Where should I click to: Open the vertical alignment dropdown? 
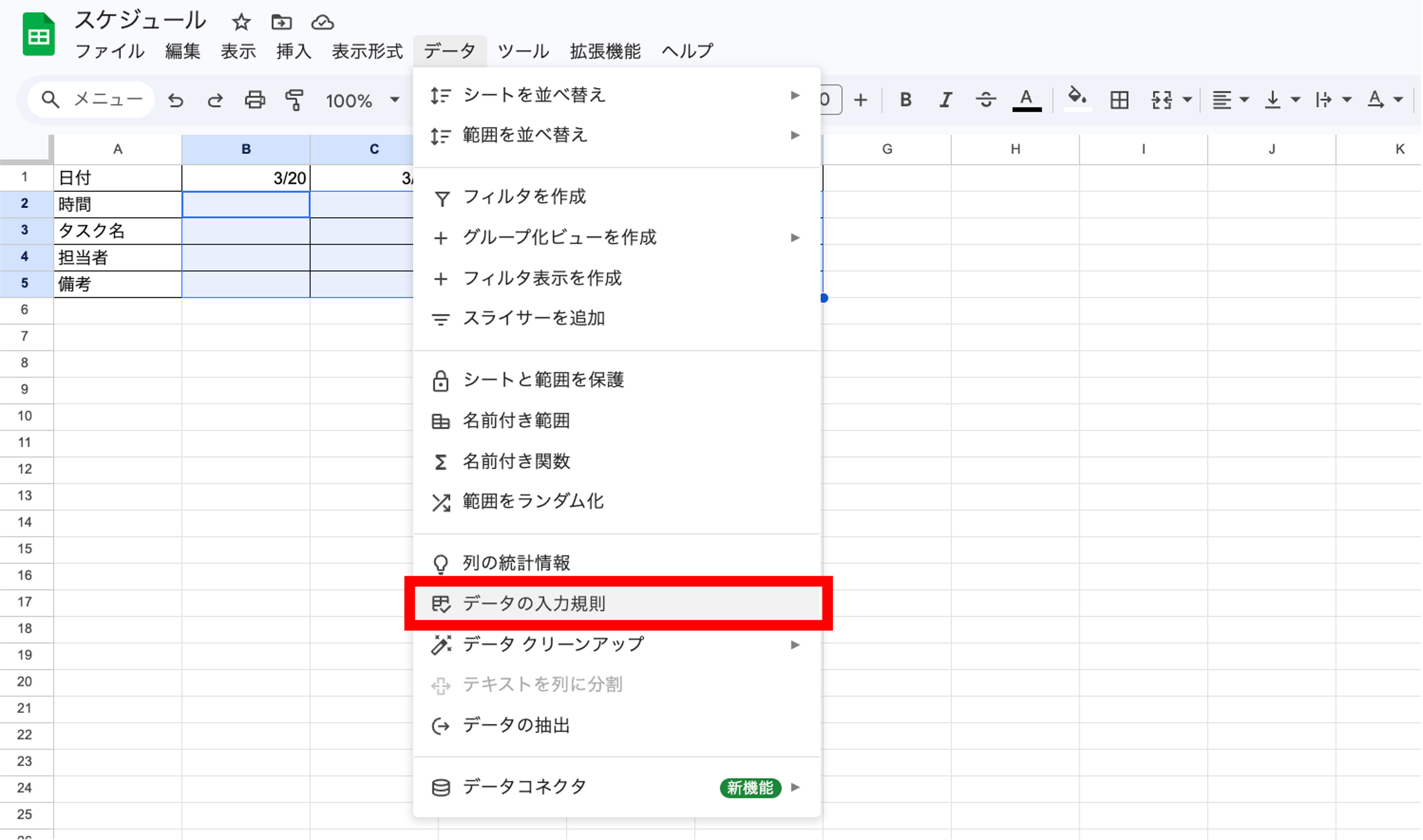pyautogui.click(x=1294, y=100)
